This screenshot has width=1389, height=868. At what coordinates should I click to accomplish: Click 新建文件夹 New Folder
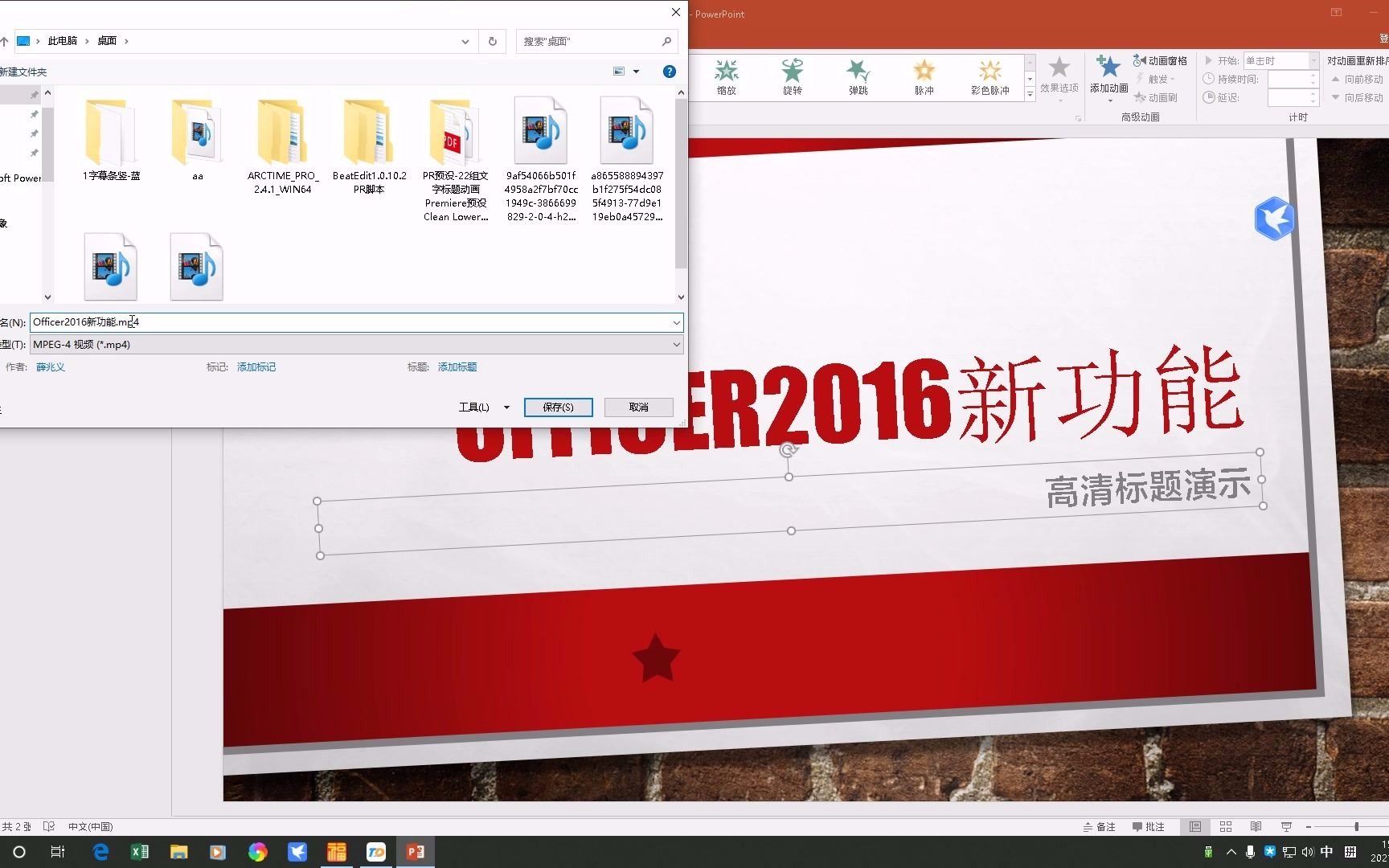(23, 72)
